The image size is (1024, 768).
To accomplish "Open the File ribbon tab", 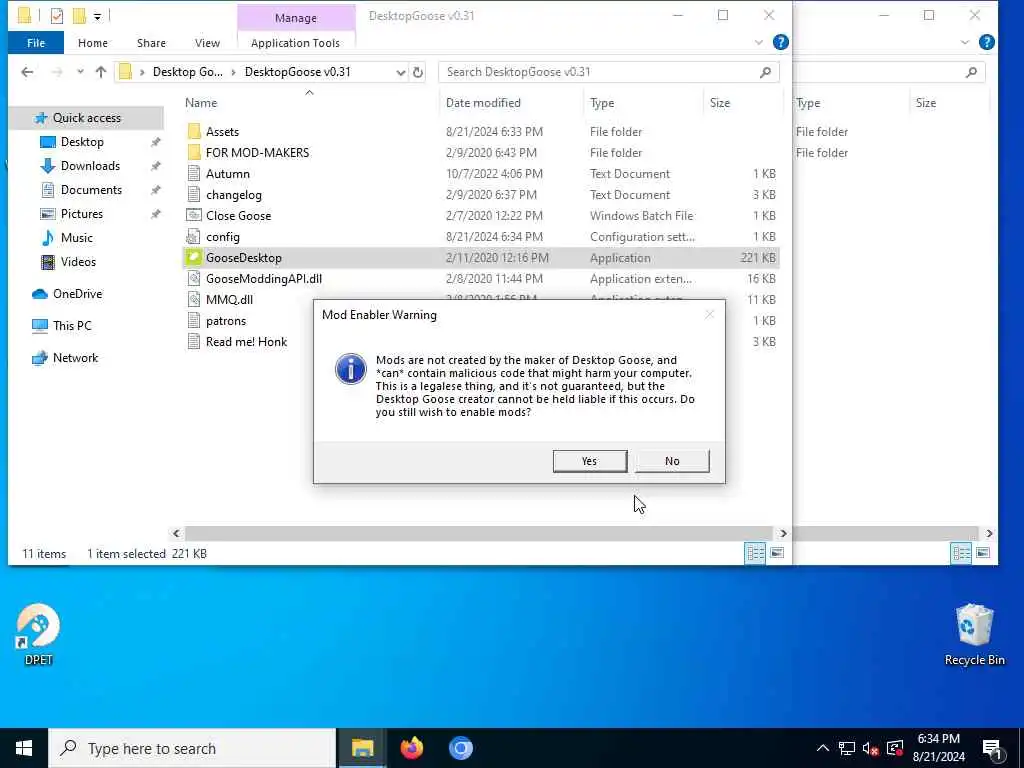I will point(36,43).
